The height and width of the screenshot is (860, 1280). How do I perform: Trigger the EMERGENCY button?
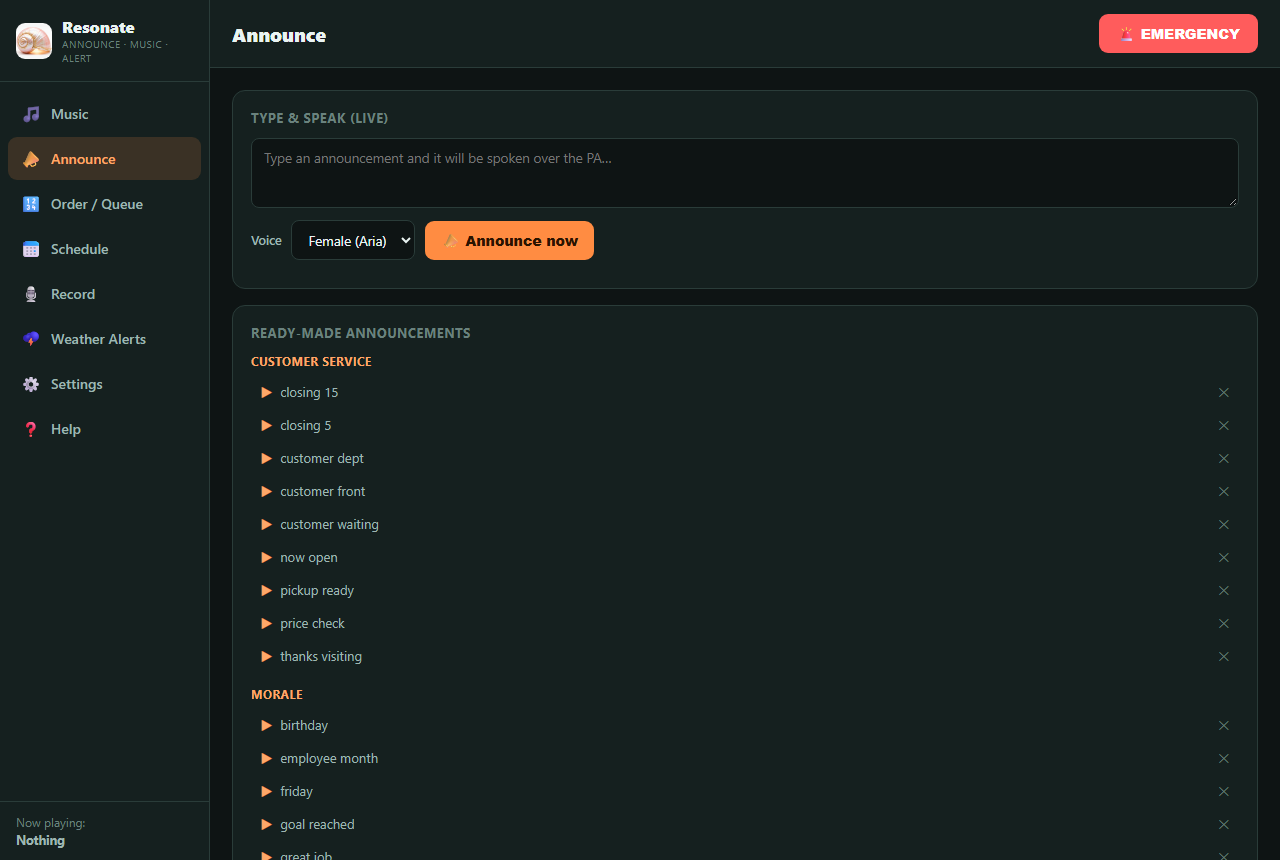[x=1178, y=34]
